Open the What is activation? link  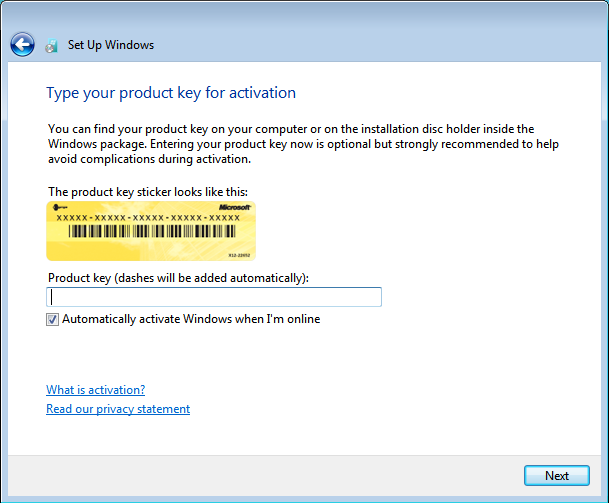pos(96,390)
